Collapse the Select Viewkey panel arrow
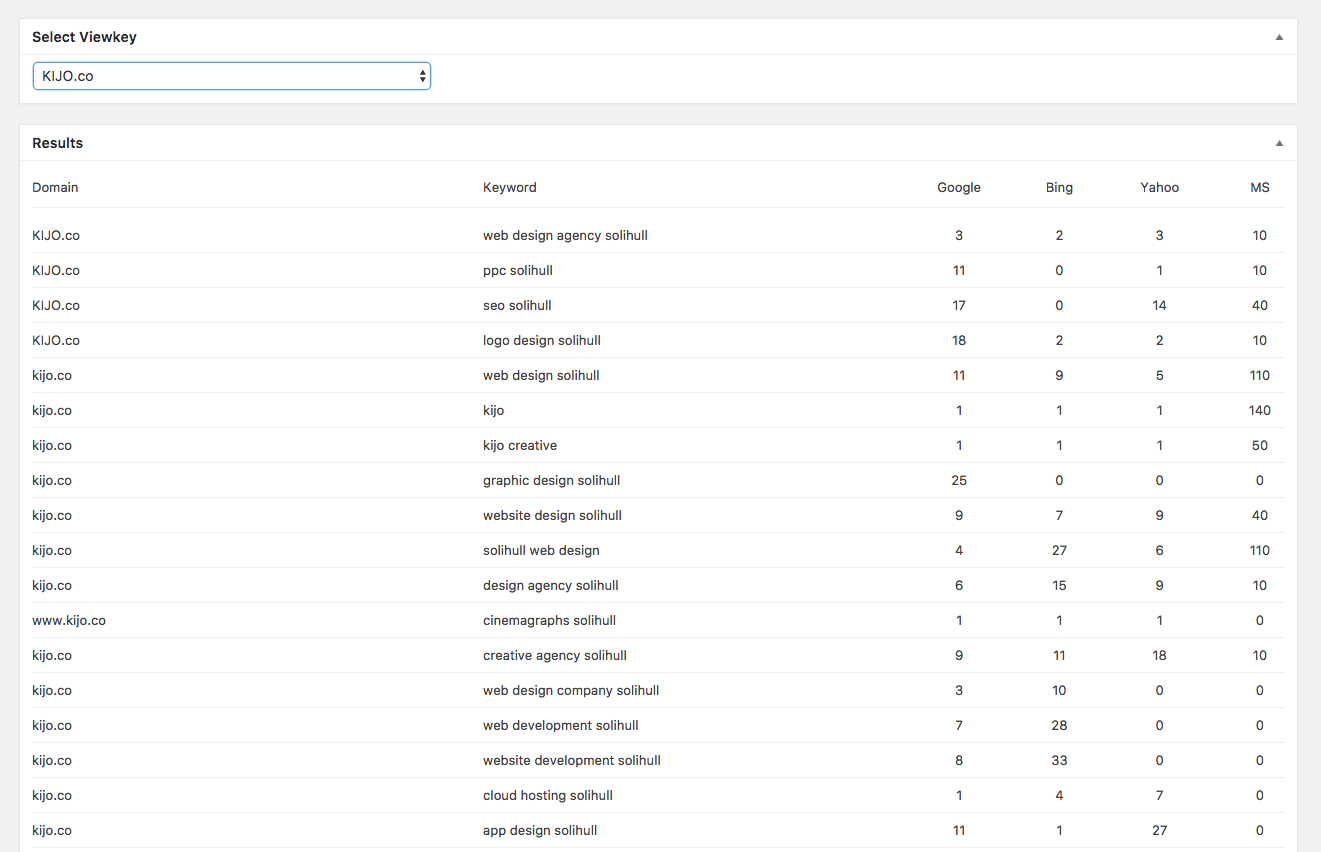The image size is (1321, 852). [1278, 37]
